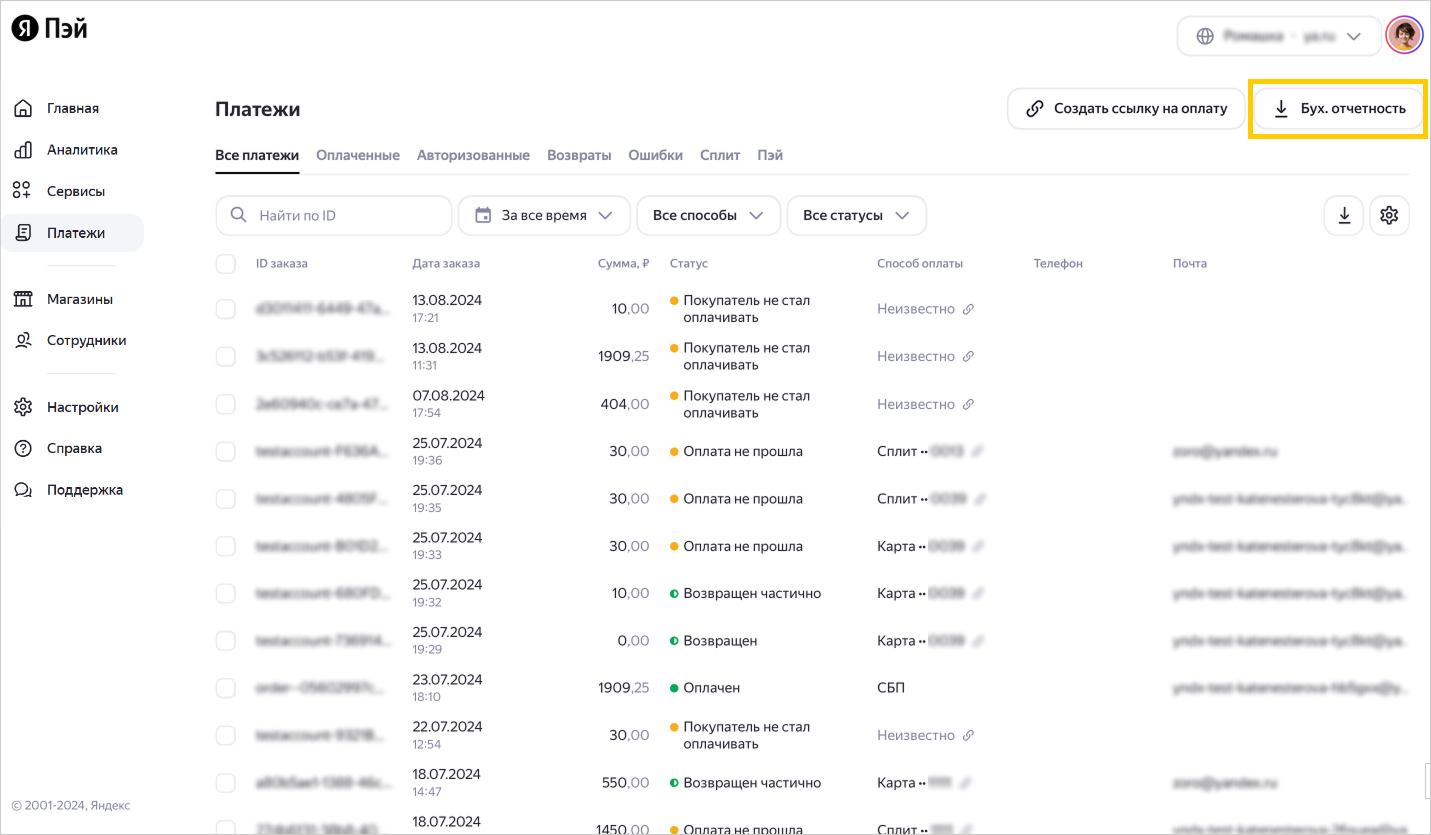Open the Все способы dropdown
The image size is (1431, 835).
tap(708, 215)
